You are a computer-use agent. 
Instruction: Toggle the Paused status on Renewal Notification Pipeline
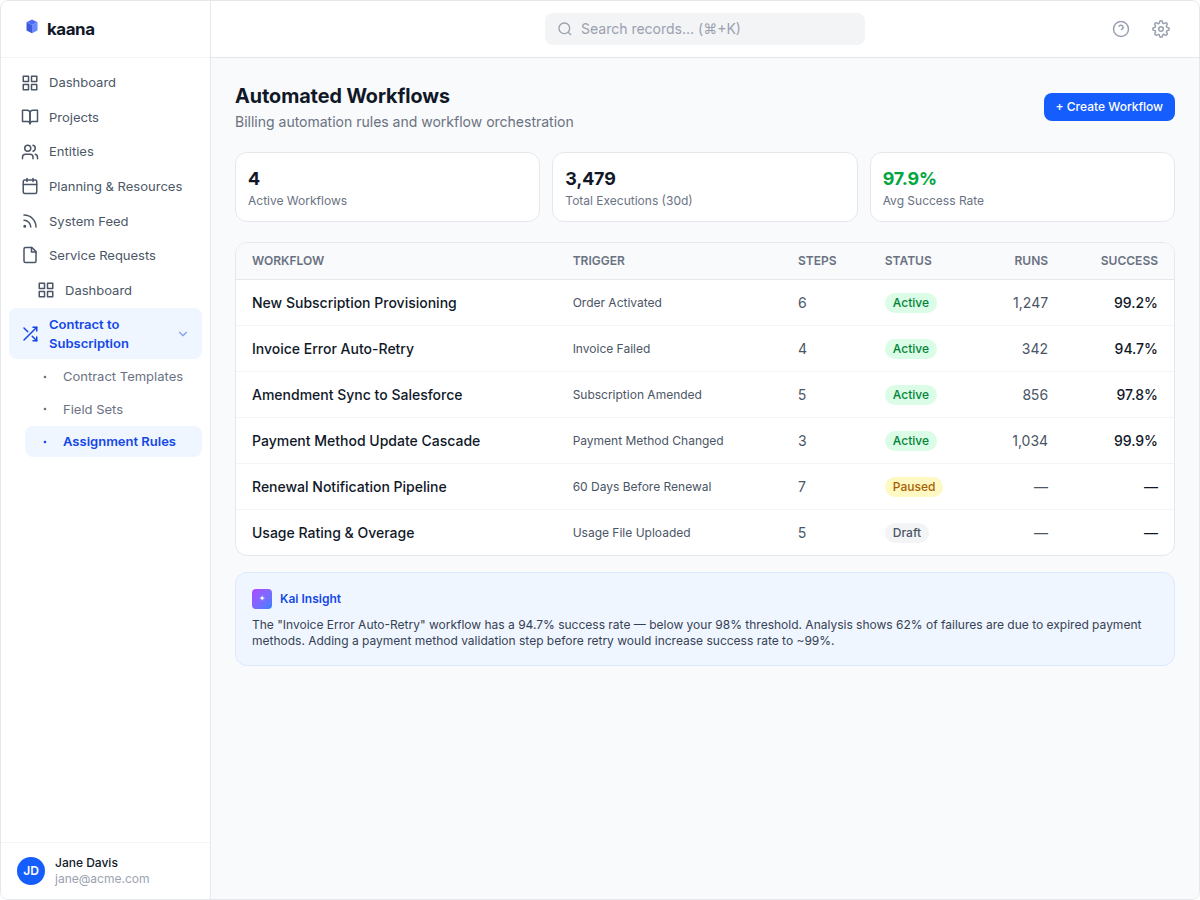[x=913, y=486]
